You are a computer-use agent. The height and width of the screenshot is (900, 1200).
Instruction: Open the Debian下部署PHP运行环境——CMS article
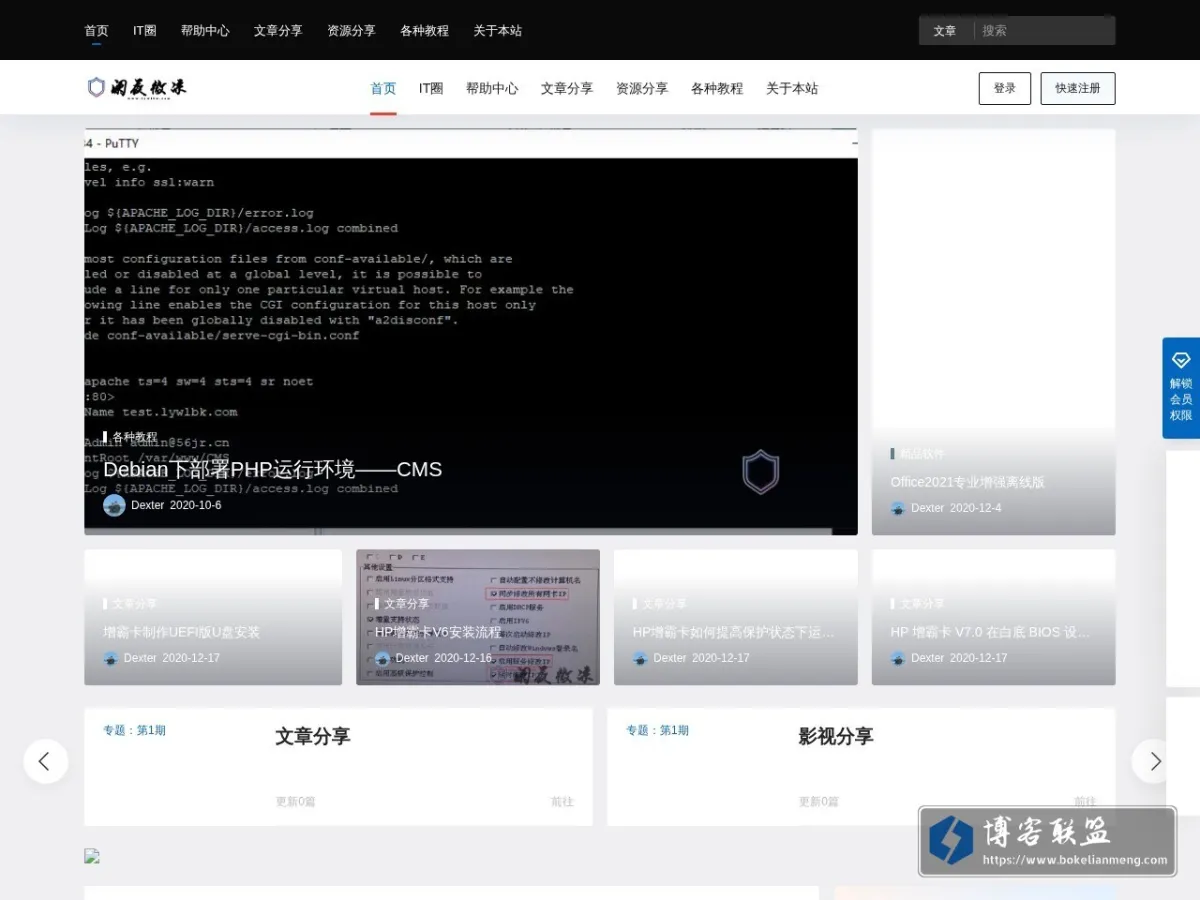click(x=272, y=469)
